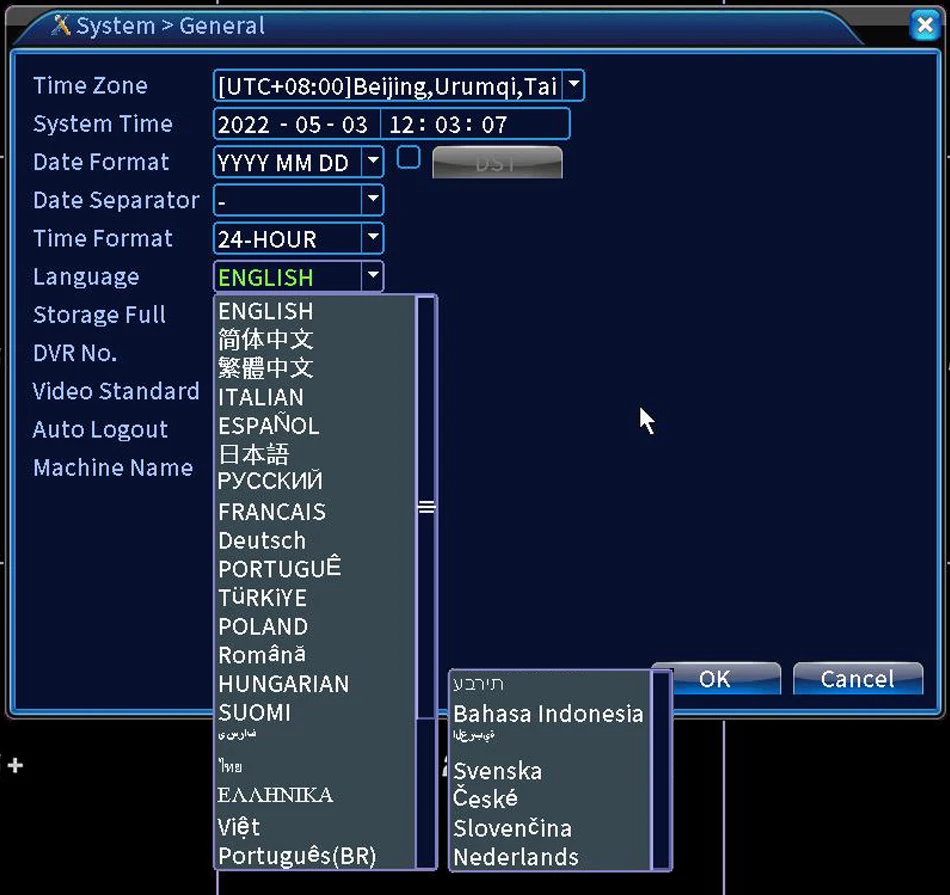Pick Bahasa Indonesia from the list
The image size is (950, 895).
coord(548,714)
